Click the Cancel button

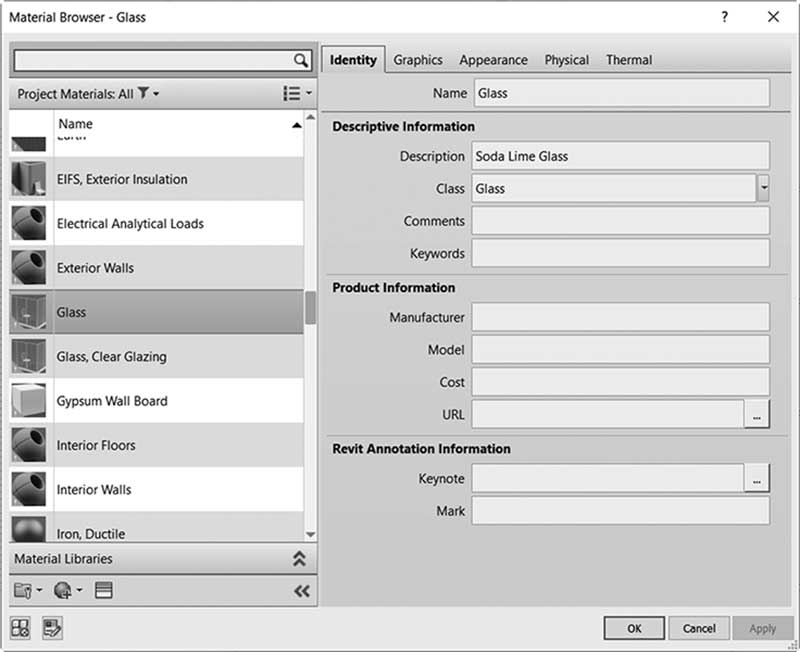click(699, 628)
